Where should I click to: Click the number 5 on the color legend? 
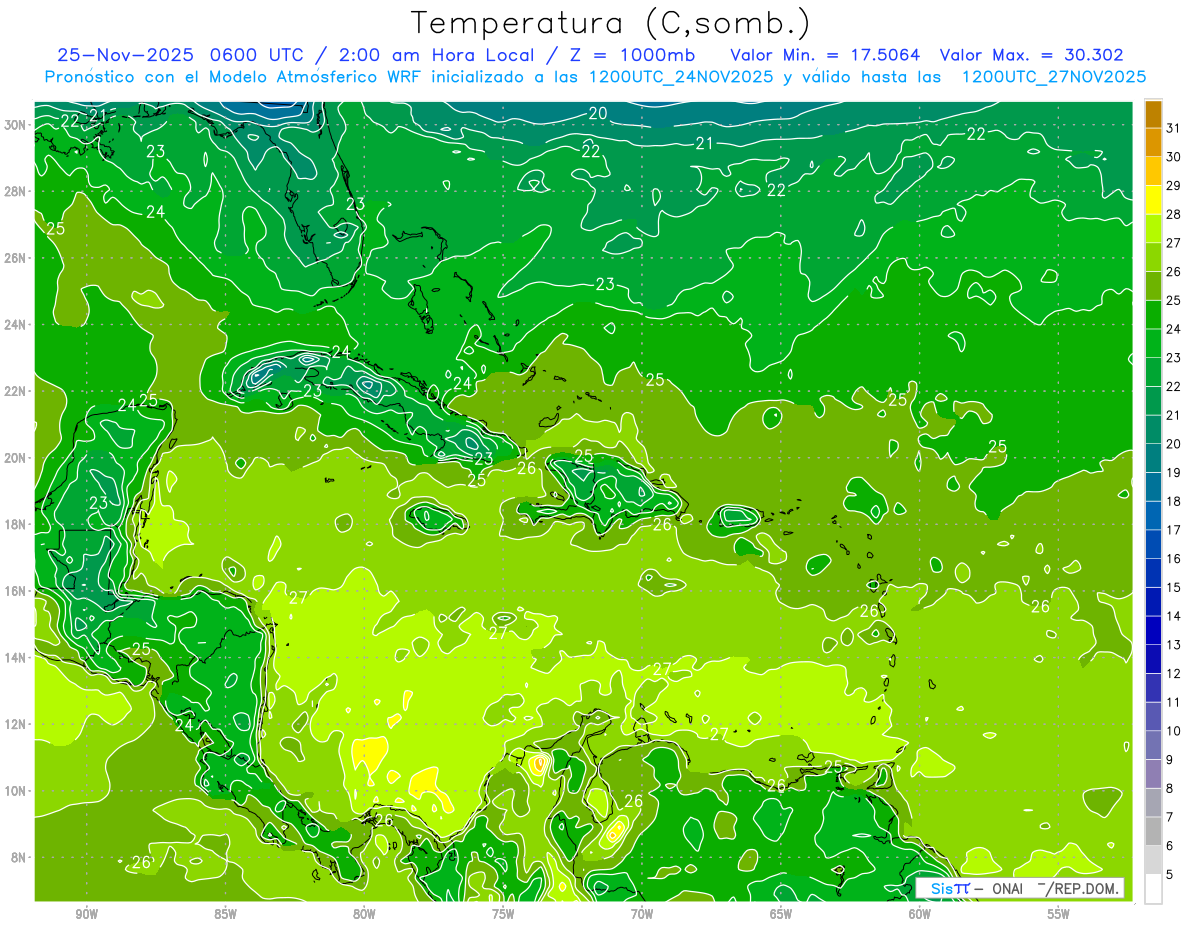1170,875
